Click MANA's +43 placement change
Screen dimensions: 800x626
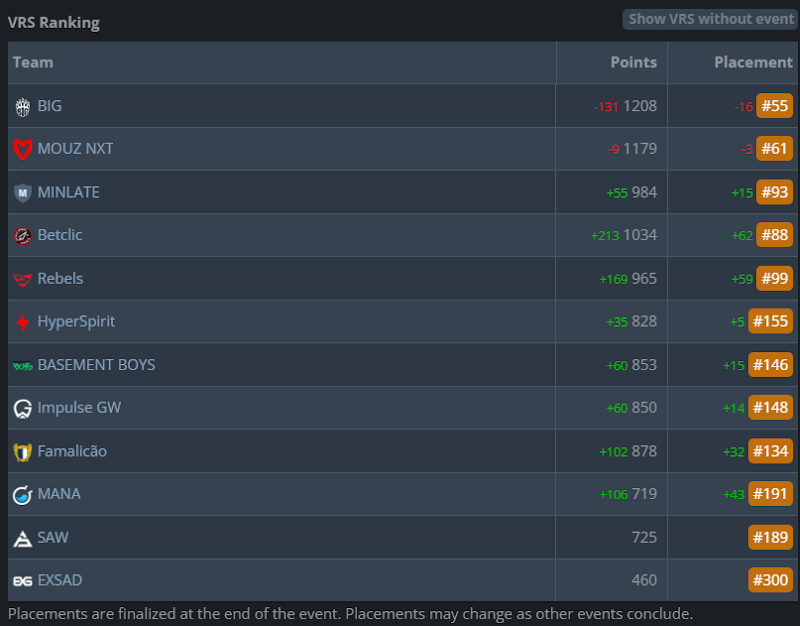pyautogui.click(x=734, y=494)
